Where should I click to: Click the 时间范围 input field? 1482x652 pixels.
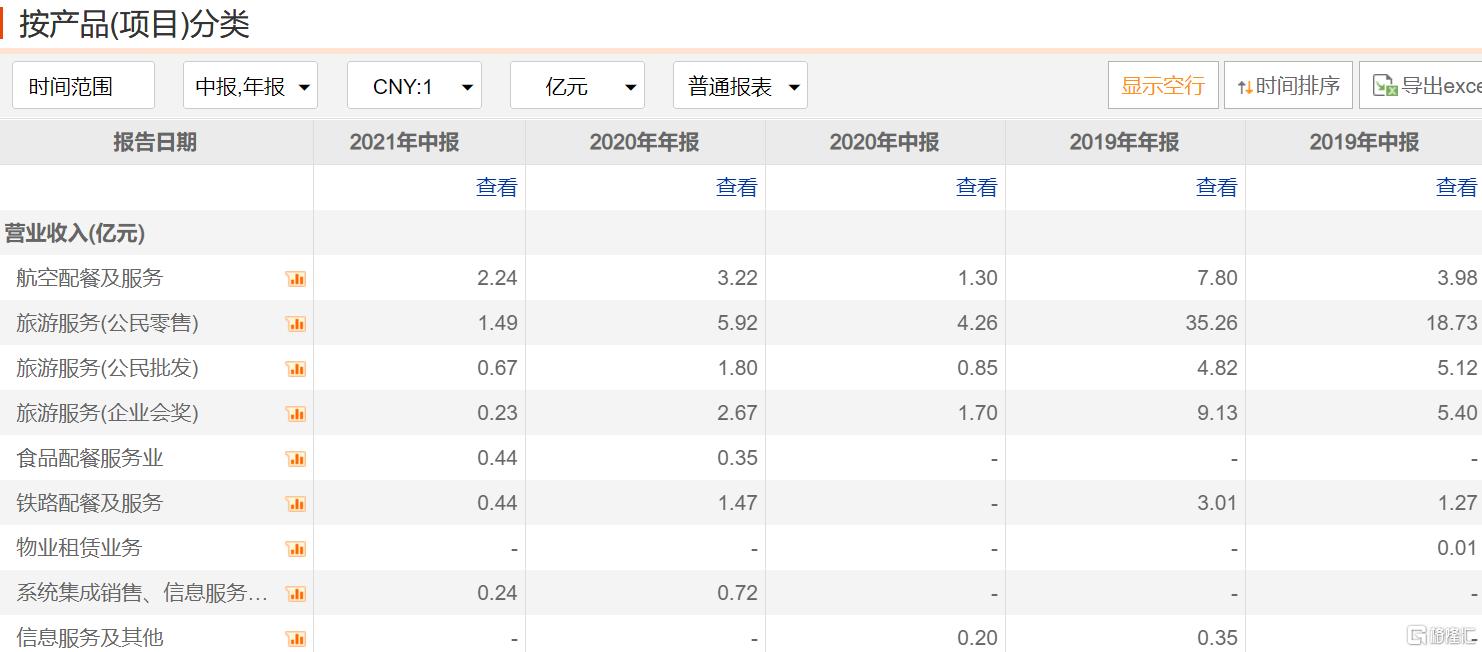[x=83, y=86]
